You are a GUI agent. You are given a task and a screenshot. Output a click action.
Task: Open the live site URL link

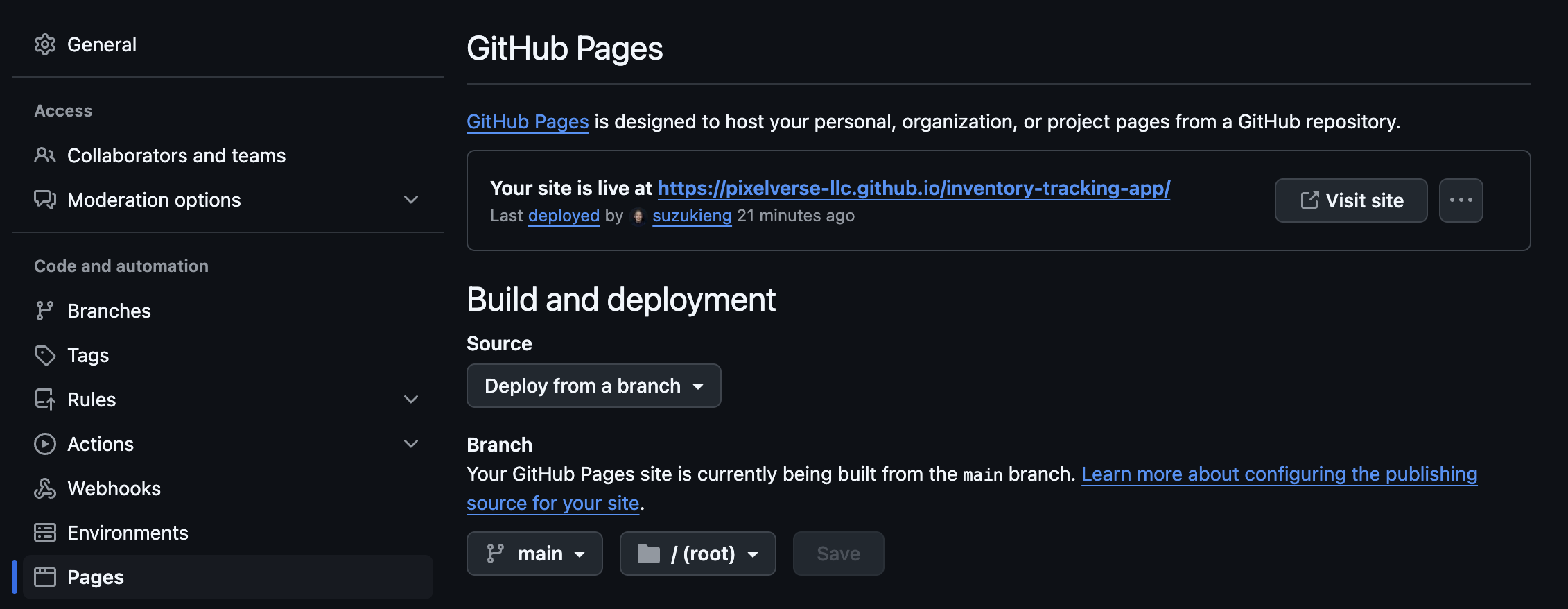(914, 188)
